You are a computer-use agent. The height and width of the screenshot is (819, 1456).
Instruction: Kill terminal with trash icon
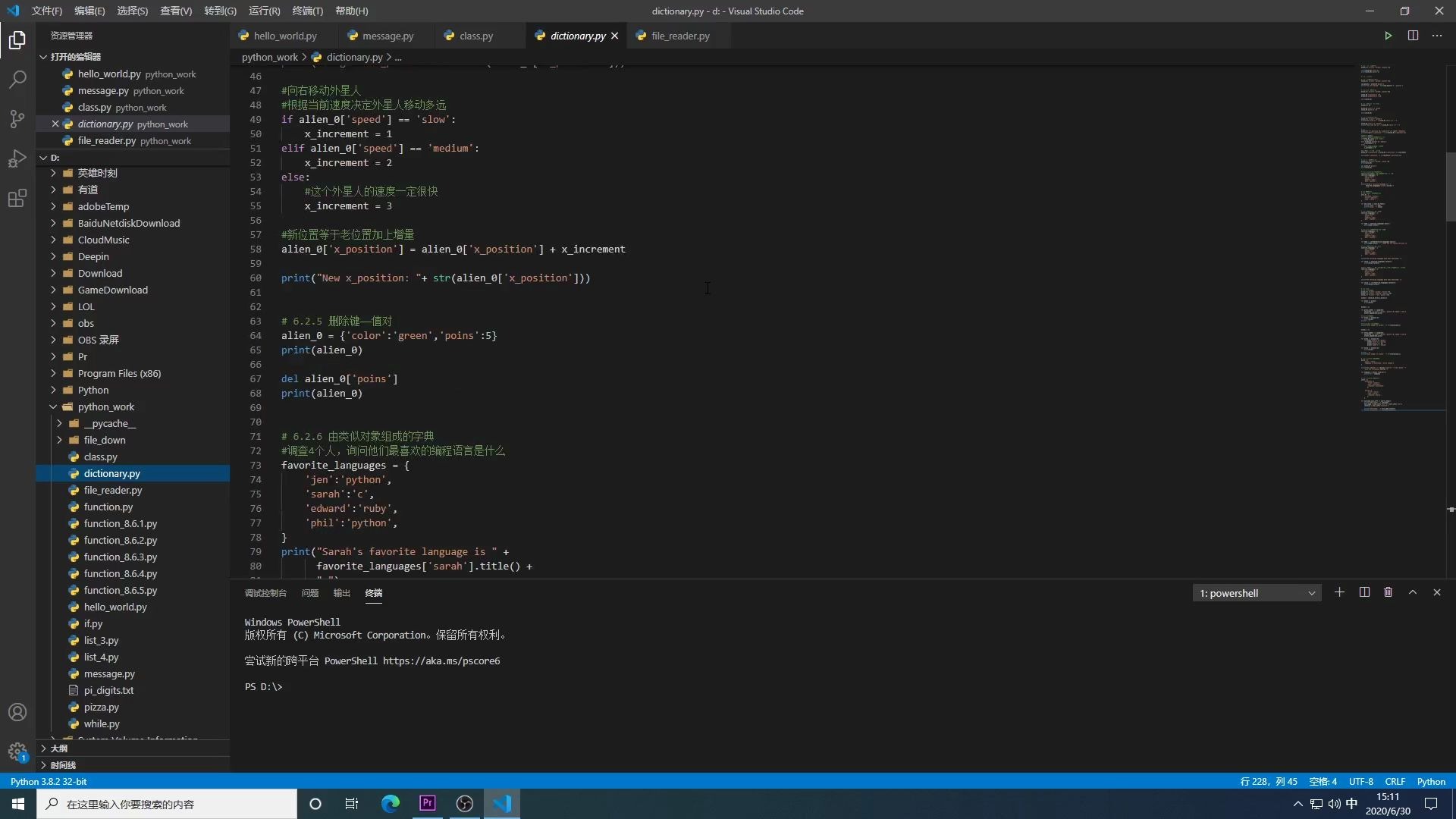tap(1388, 593)
